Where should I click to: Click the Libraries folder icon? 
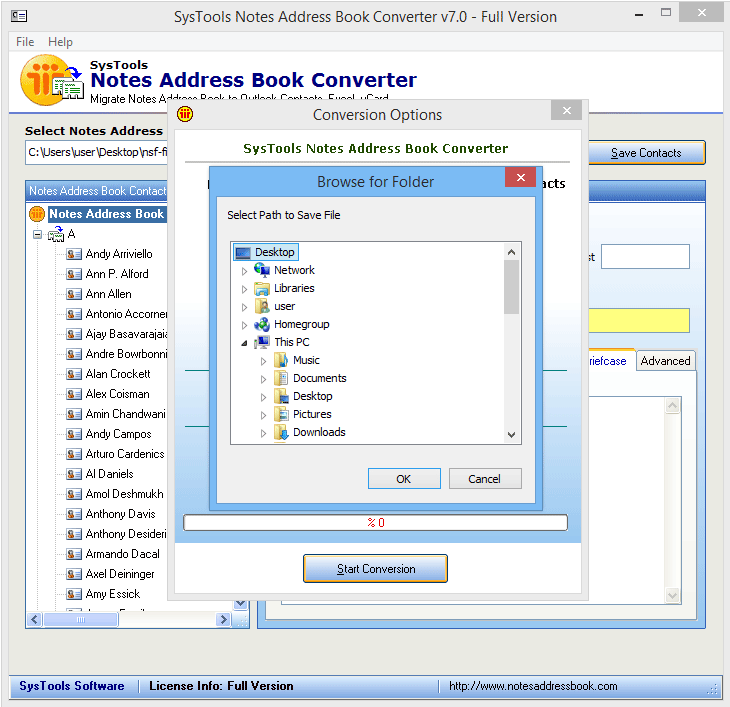point(262,289)
